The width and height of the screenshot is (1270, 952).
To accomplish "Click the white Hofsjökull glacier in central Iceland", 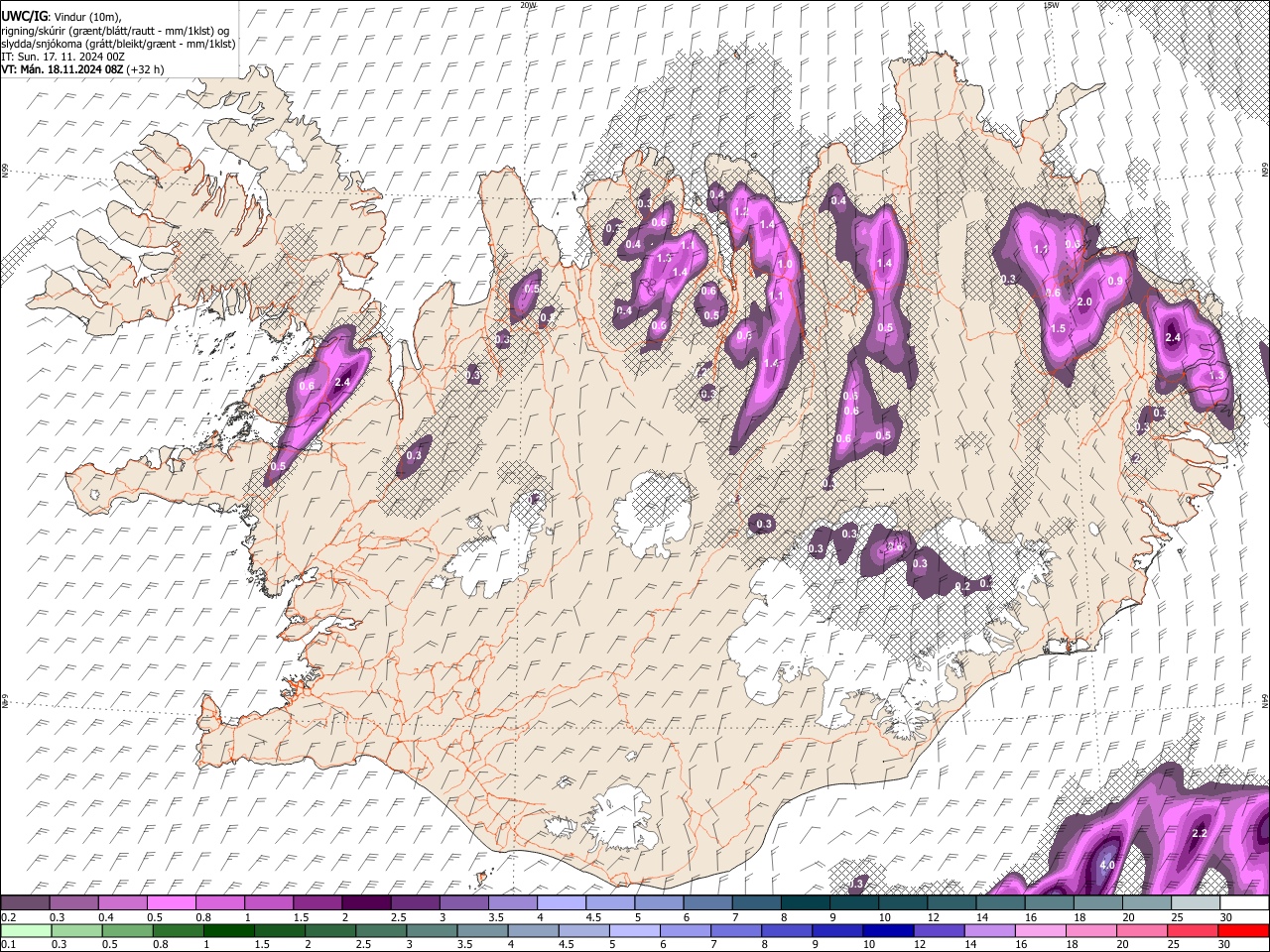I will point(652,514).
